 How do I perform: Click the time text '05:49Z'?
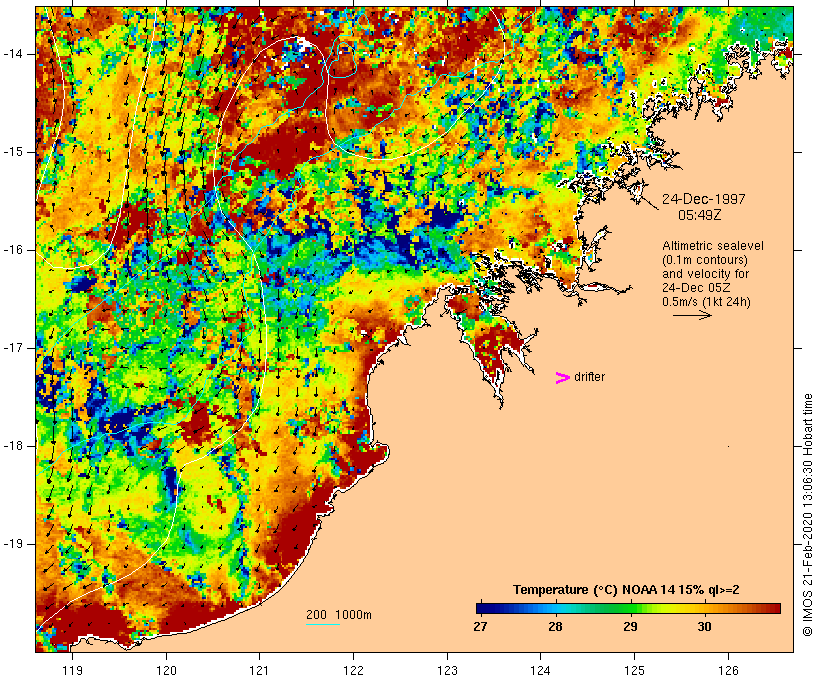click(700, 215)
